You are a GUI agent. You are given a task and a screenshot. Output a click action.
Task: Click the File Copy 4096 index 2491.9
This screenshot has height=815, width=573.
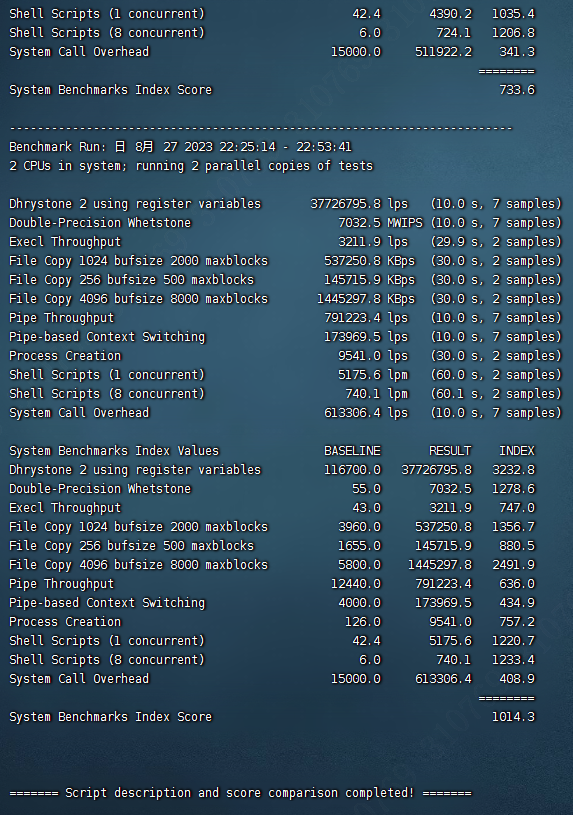click(x=513, y=565)
